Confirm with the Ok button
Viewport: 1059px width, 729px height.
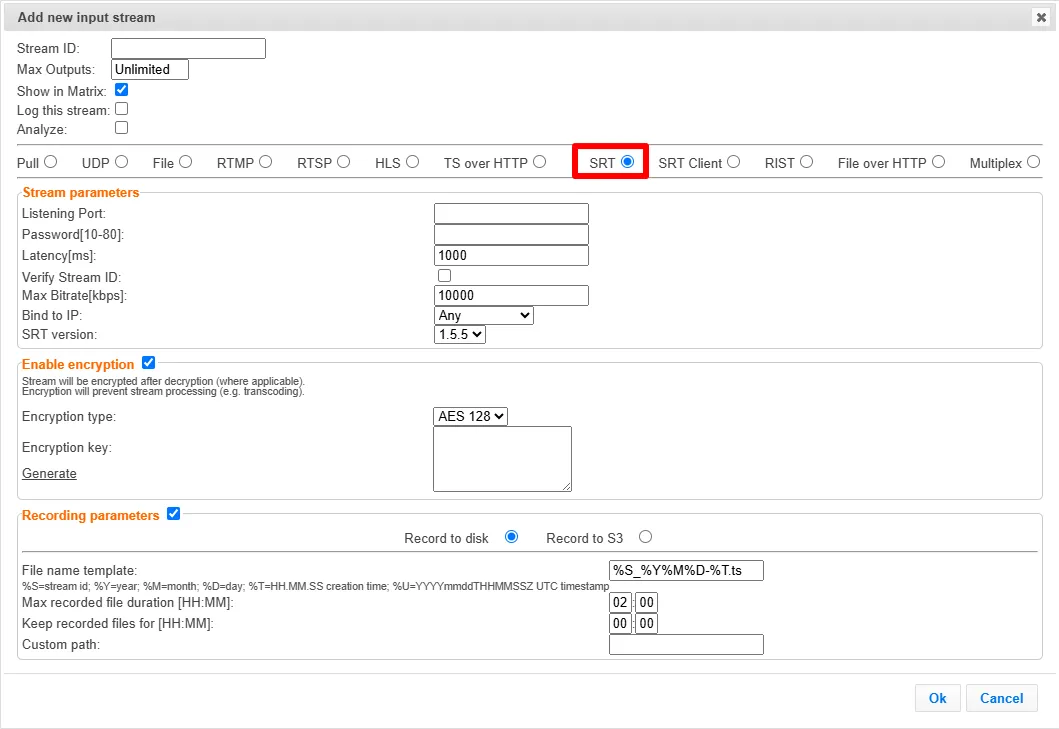point(937,699)
